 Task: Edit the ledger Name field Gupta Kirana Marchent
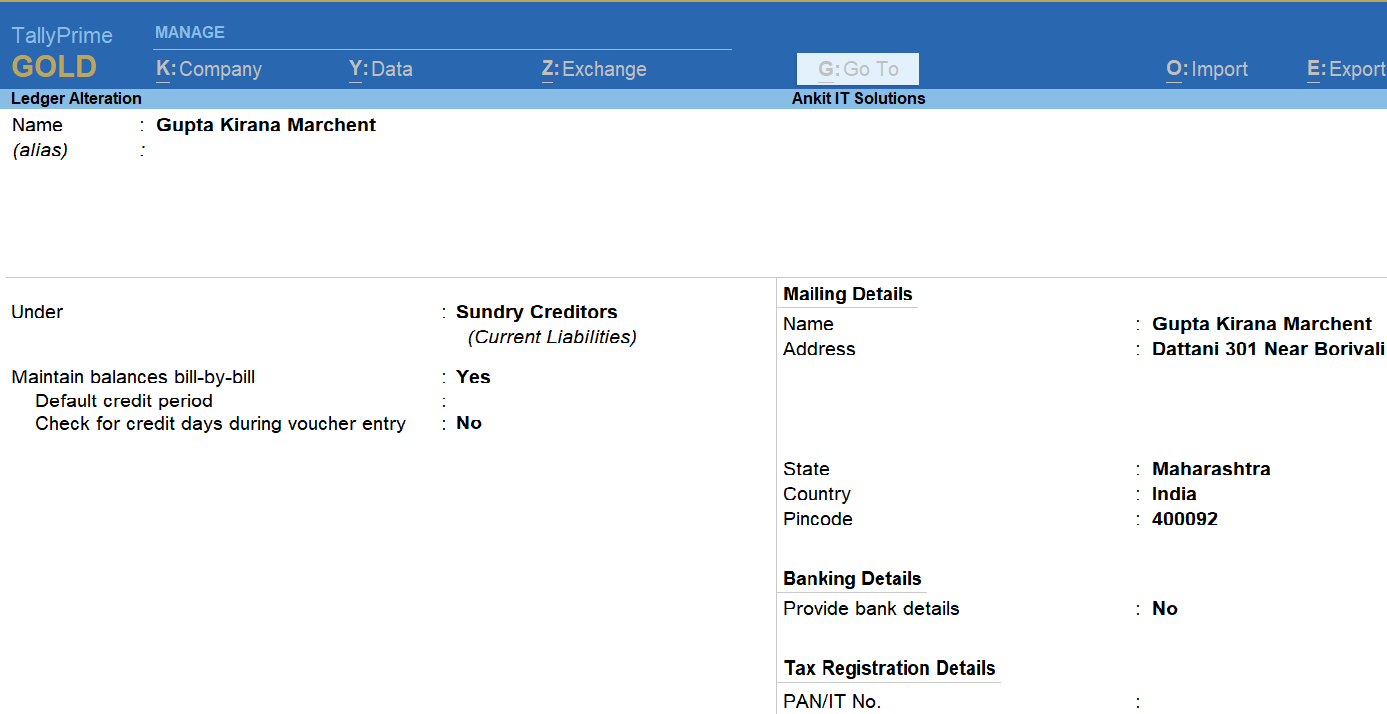(266, 125)
